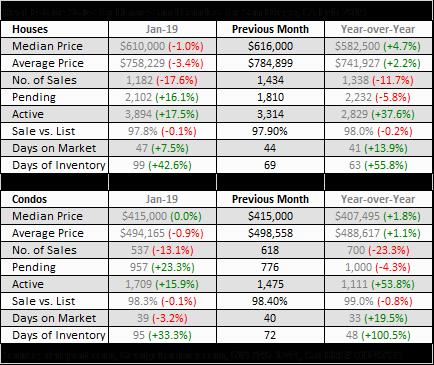Select Condos Pending 957 (+23.3%) cell
Image resolution: width=434 pixels, height=365 pixels.
(x=162, y=267)
